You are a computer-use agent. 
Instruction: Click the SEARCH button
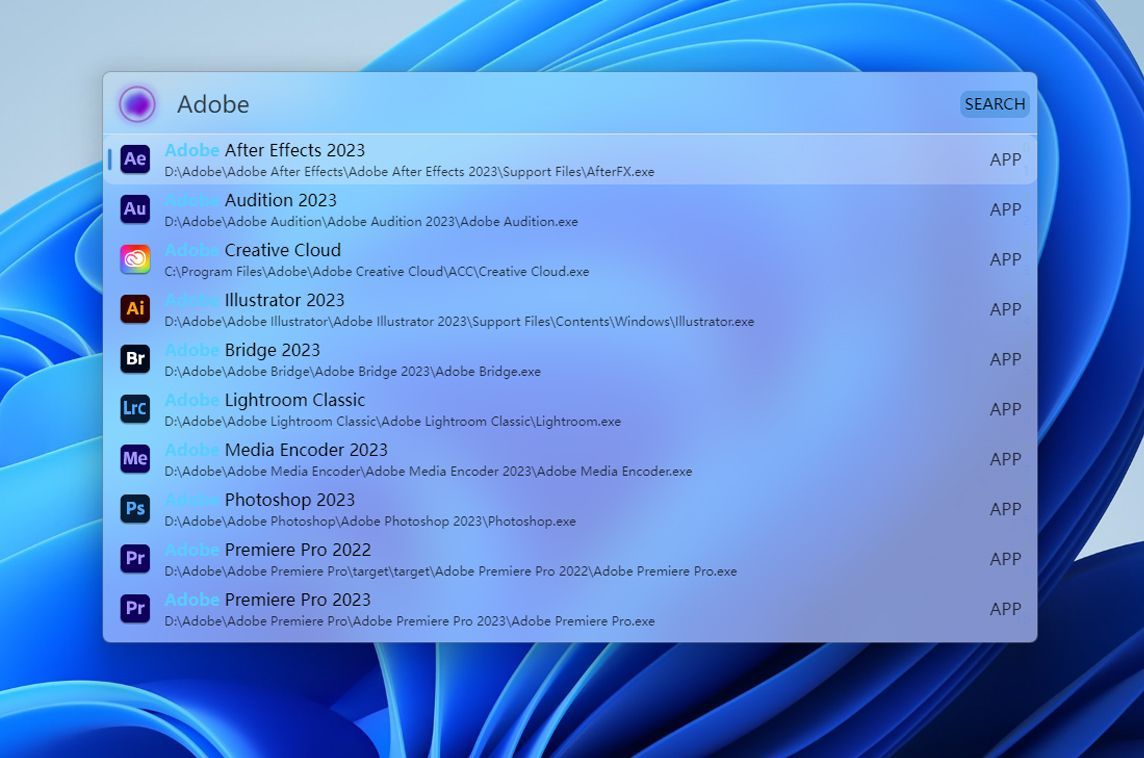coord(994,104)
